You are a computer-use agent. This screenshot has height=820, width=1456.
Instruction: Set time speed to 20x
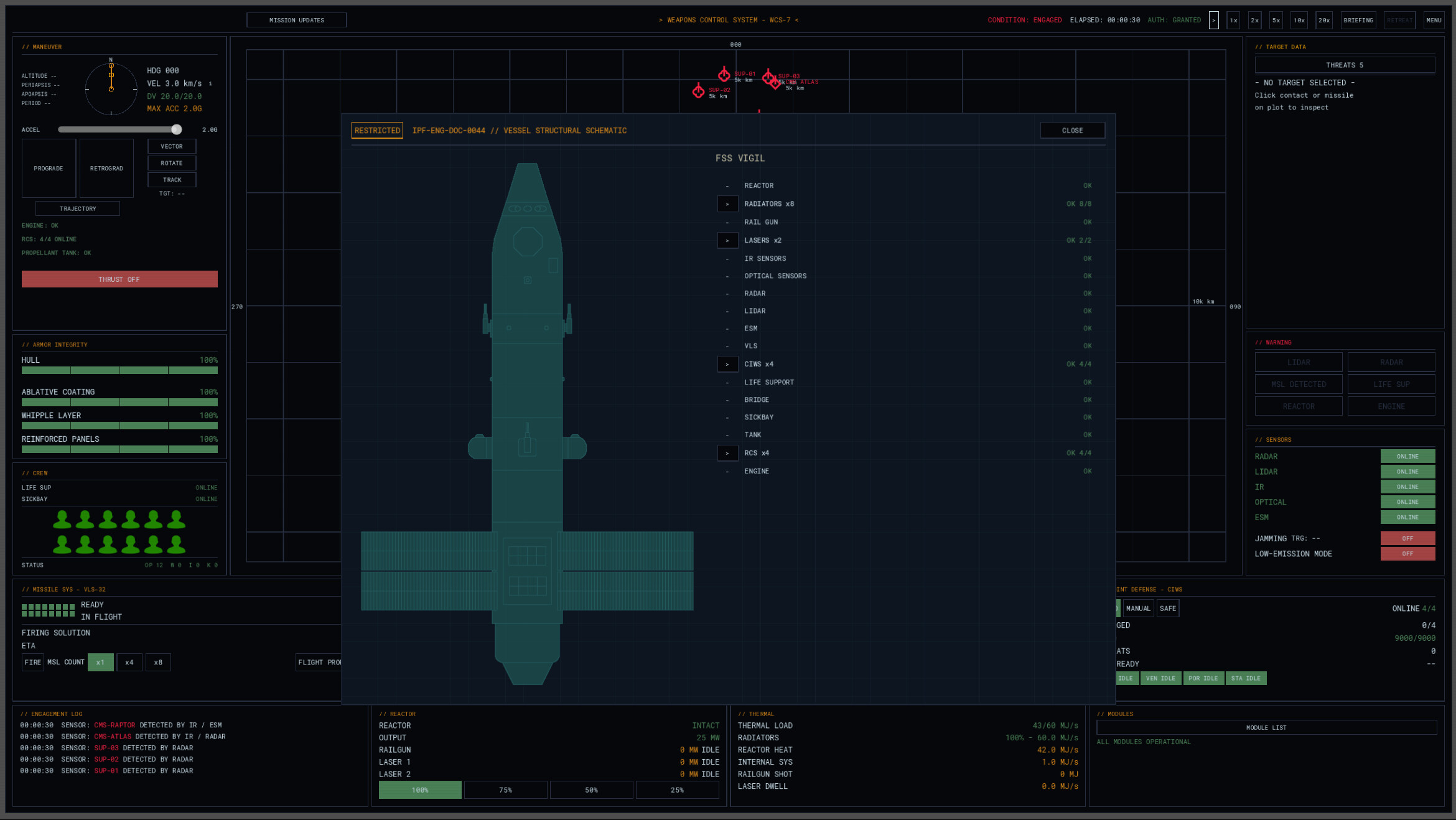point(1323,20)
